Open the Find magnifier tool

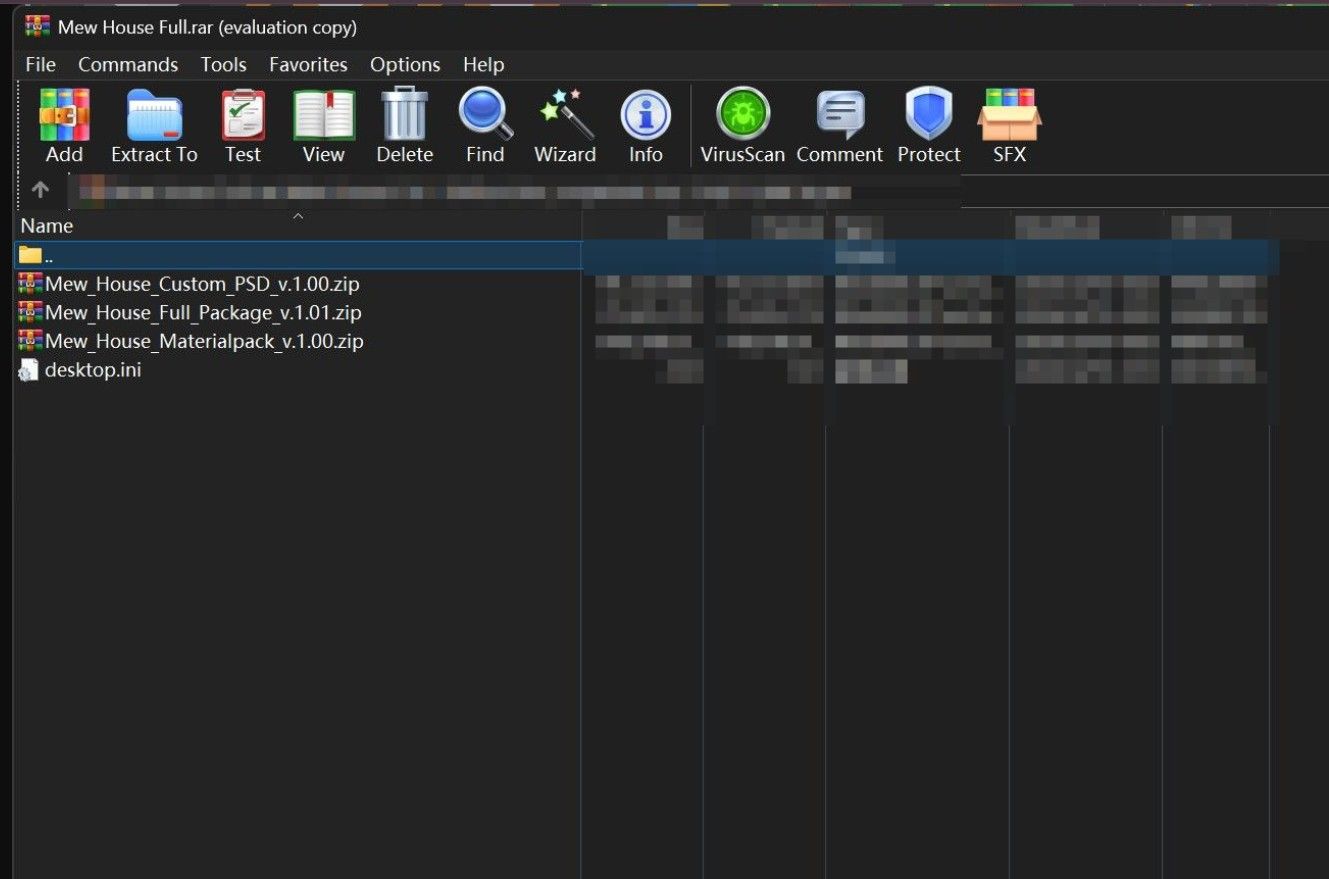(x=485, y=126)
